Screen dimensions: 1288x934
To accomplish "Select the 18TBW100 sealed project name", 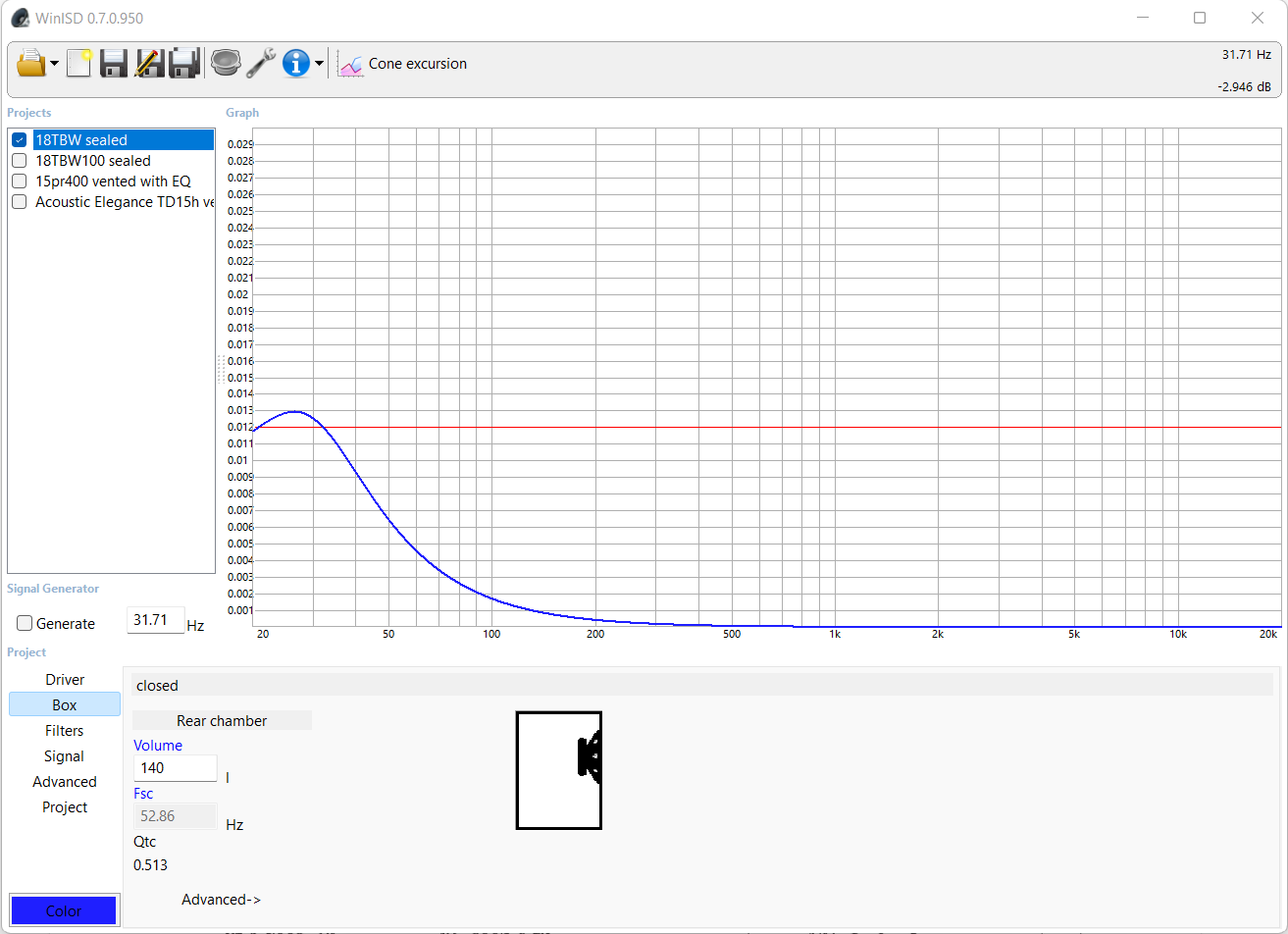I will point(93,161).
